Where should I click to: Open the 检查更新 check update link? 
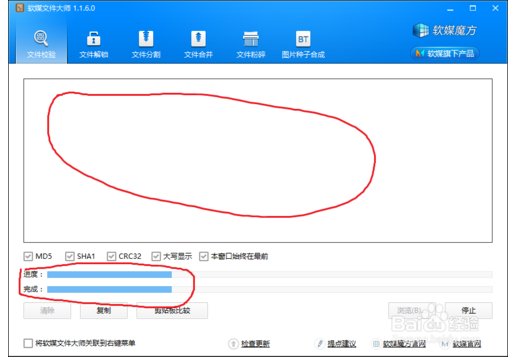255,344
